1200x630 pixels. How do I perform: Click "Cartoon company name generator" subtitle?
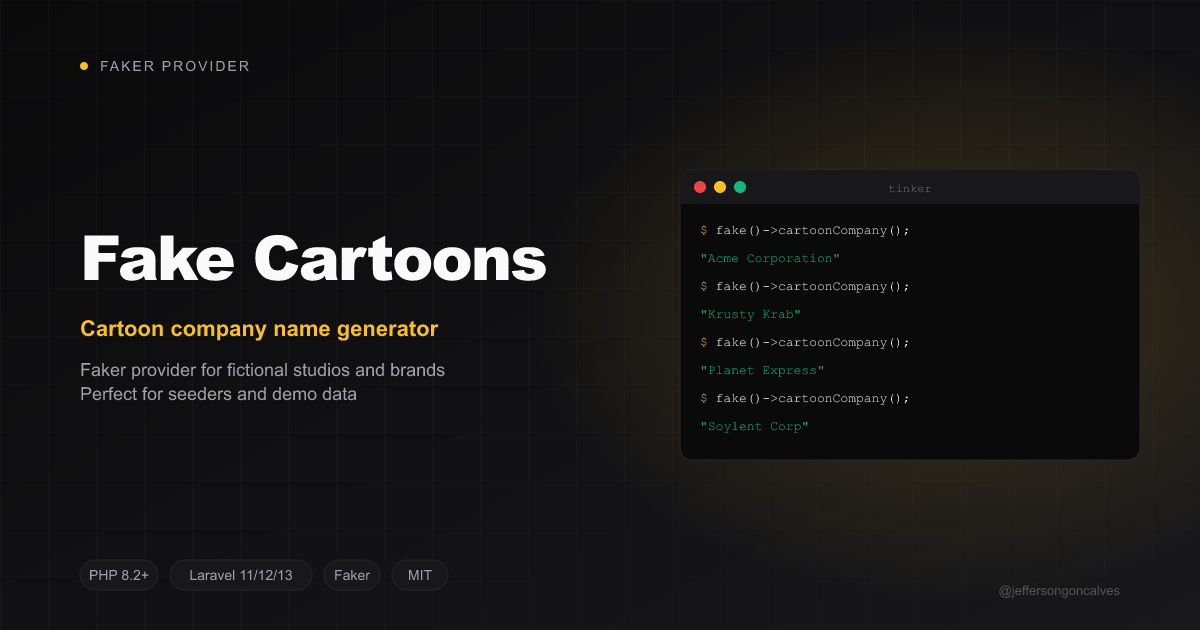[x=259, y=329]
